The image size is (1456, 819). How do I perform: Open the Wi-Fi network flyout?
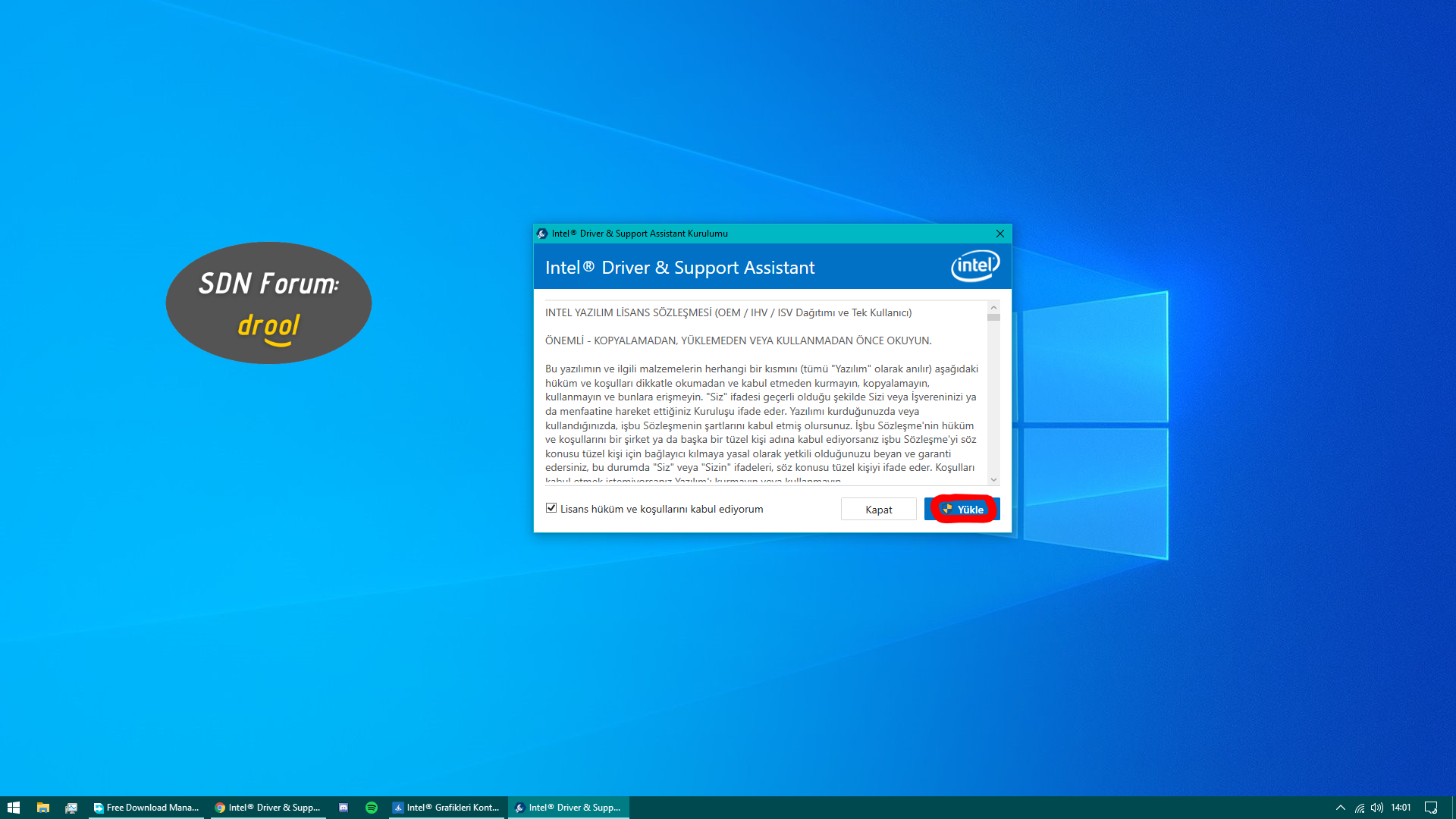pos(1360,808)
